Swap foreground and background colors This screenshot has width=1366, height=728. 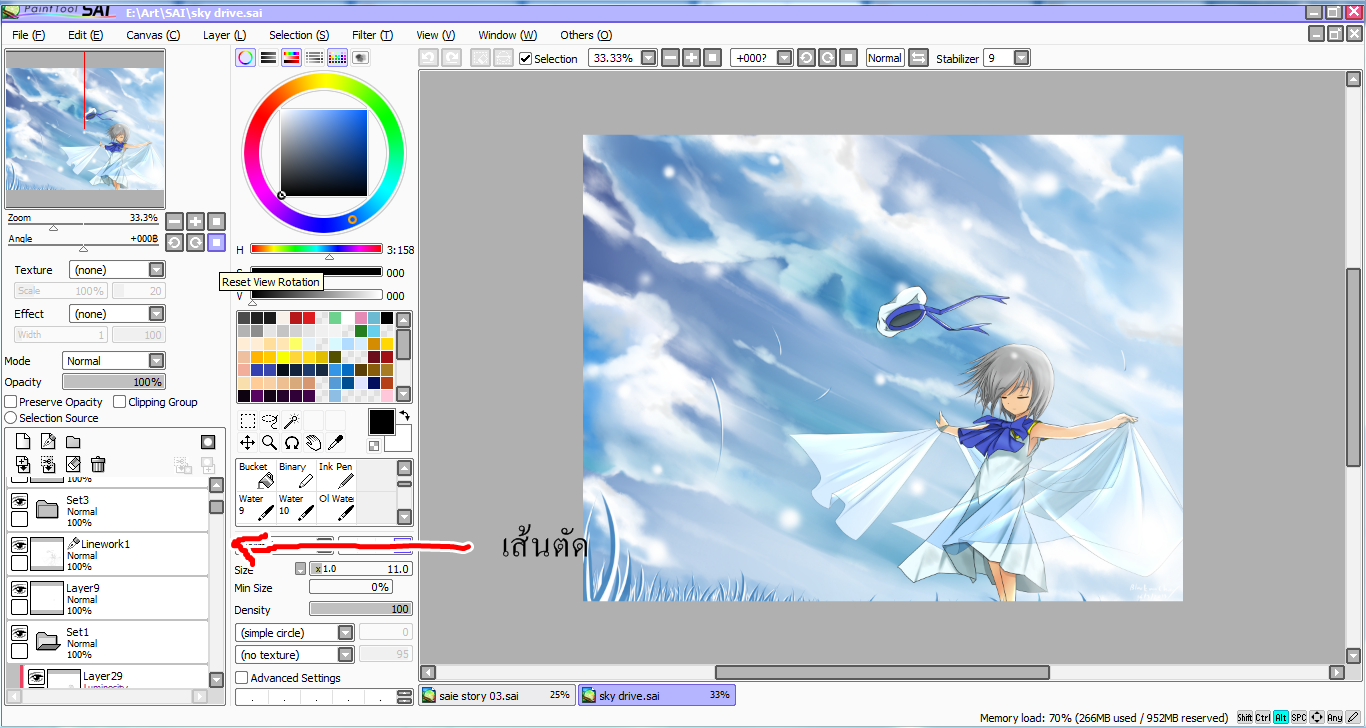[404, 414]
